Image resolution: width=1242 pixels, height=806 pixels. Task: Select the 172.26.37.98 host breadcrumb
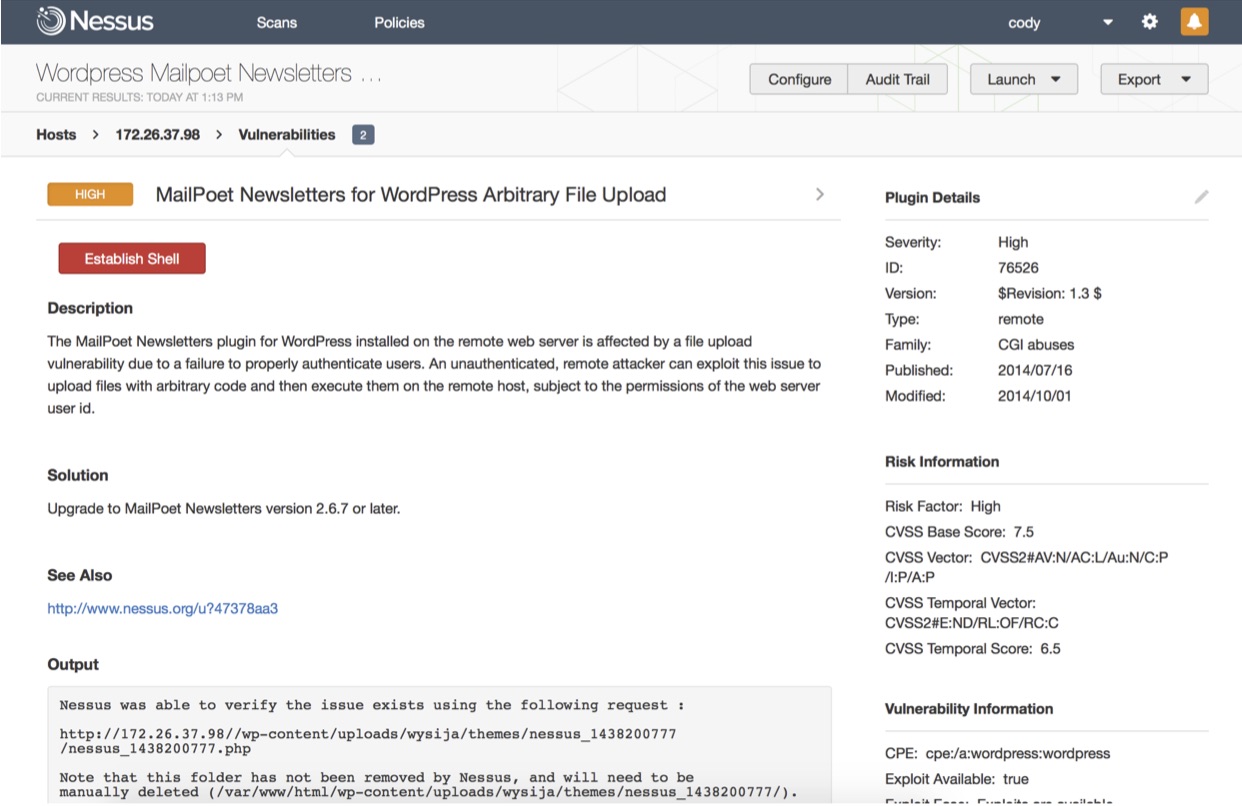(157, 134)
